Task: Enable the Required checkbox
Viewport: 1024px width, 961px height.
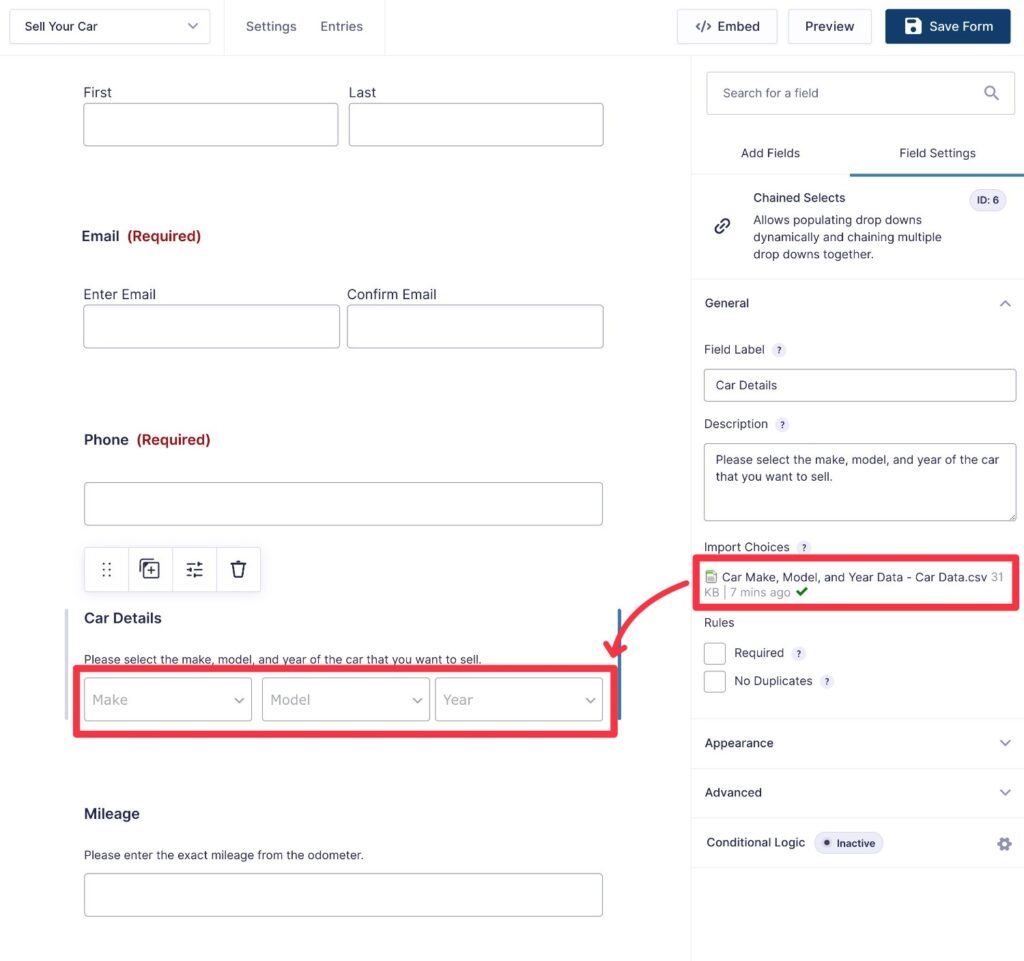Action: click(x=714, y=654)
